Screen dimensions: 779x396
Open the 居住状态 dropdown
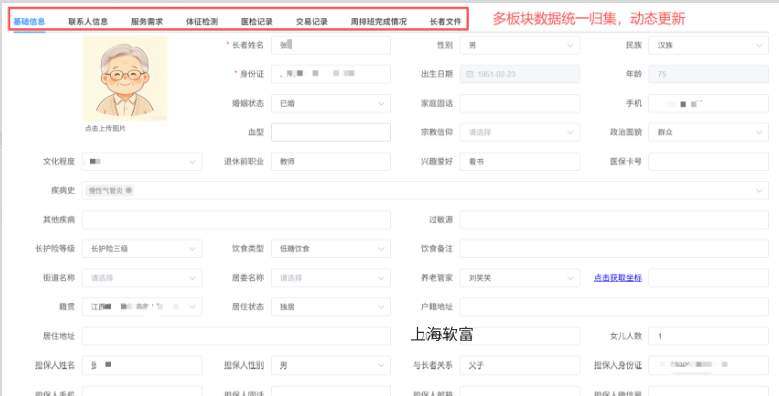click(331, 307)
